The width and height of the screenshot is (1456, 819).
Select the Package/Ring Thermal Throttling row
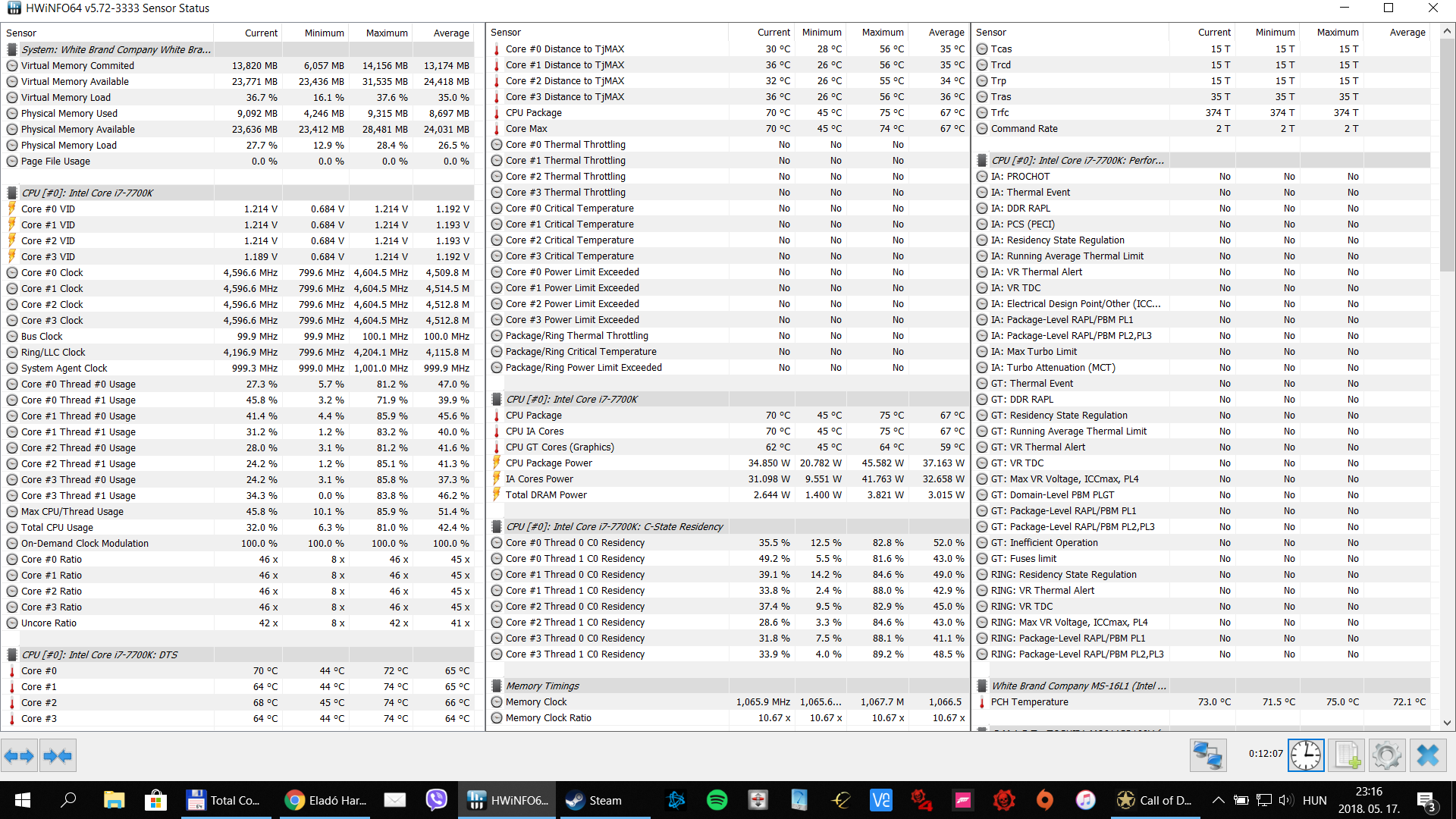(x=728, y=336)
